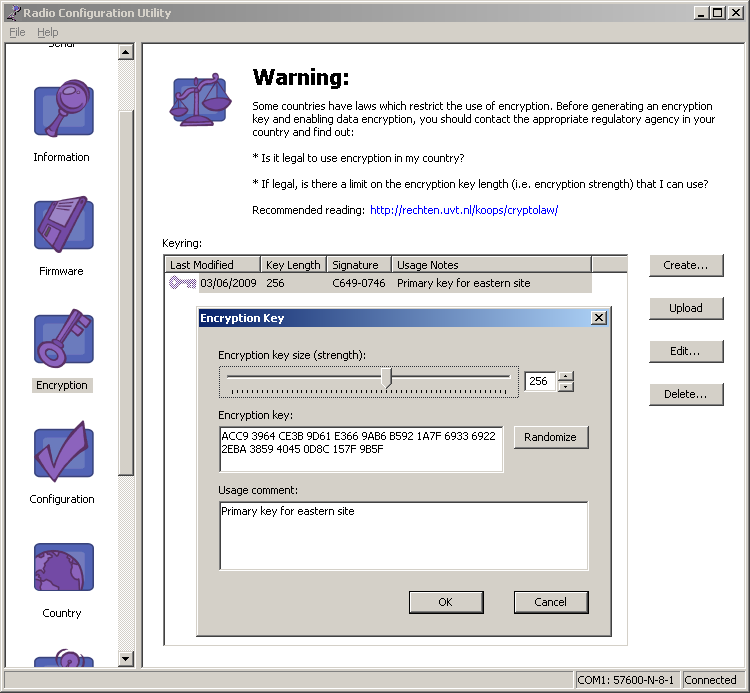Screen dimensions: 750x693
Task: Sort by Key Length column header
Action: [x=293, y=264]
